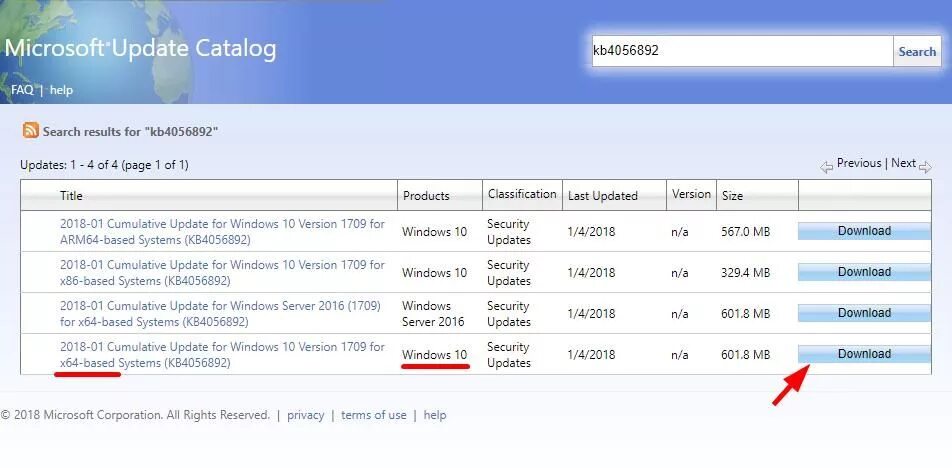
Task: Click the Windows Server 2016 products cell
Action: 433,313
